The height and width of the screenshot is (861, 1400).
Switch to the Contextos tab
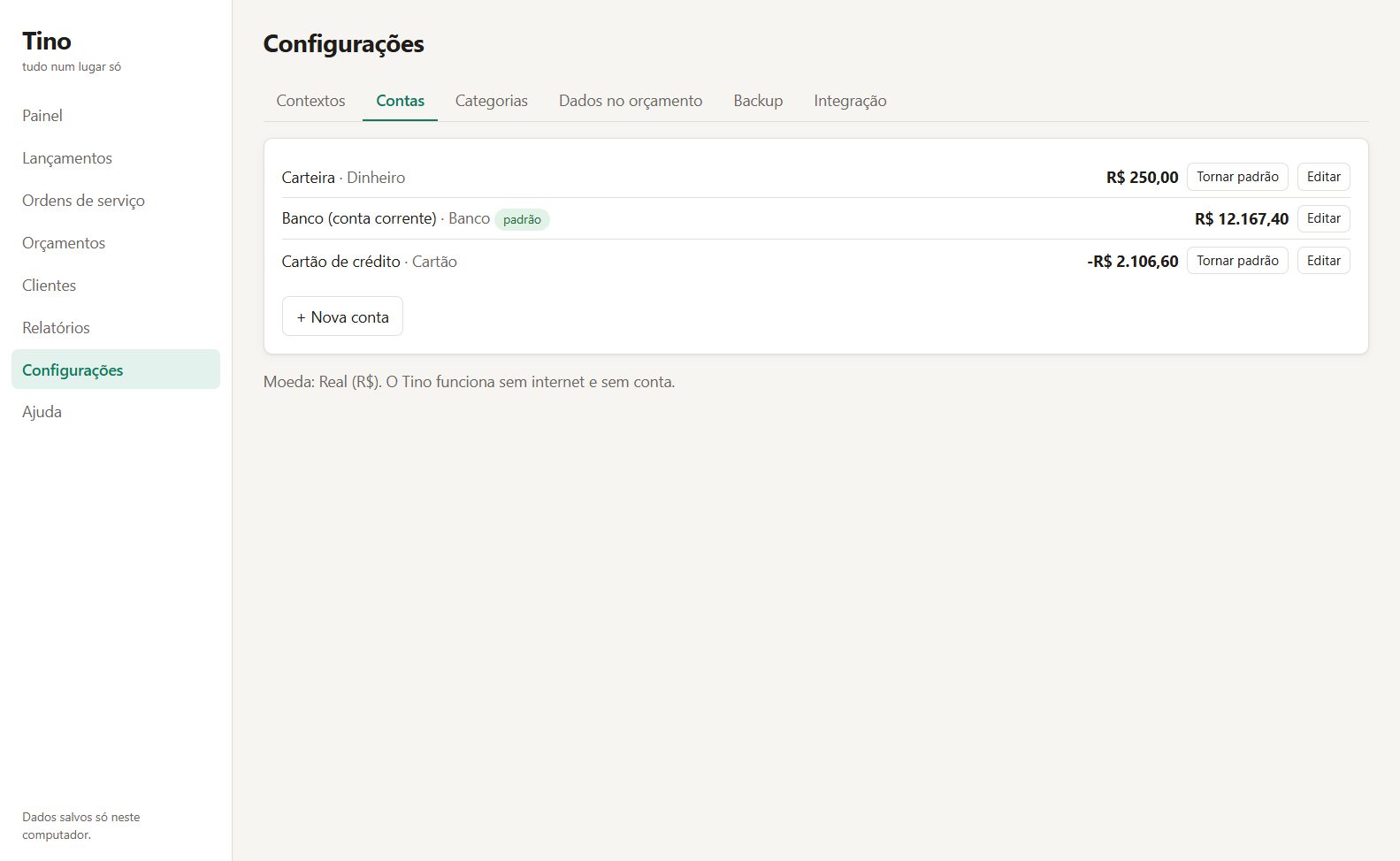[x=310, y=101]
